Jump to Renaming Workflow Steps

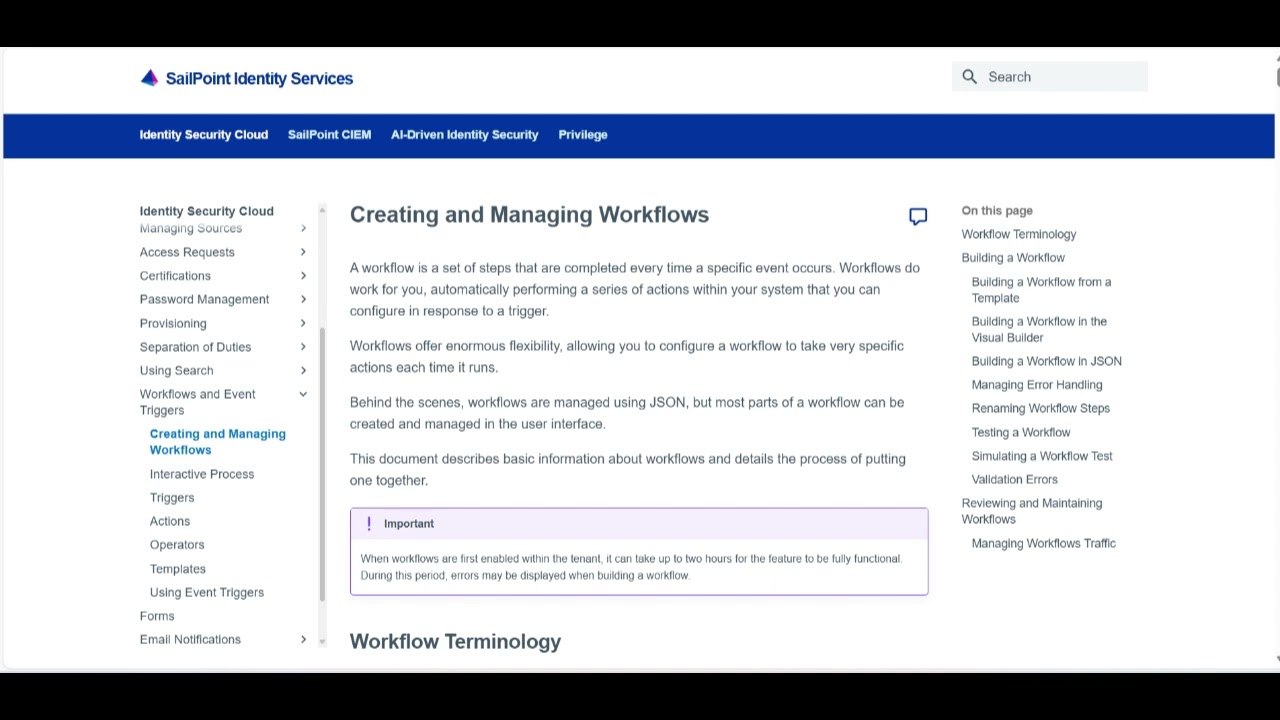(x=1040, y=408)
